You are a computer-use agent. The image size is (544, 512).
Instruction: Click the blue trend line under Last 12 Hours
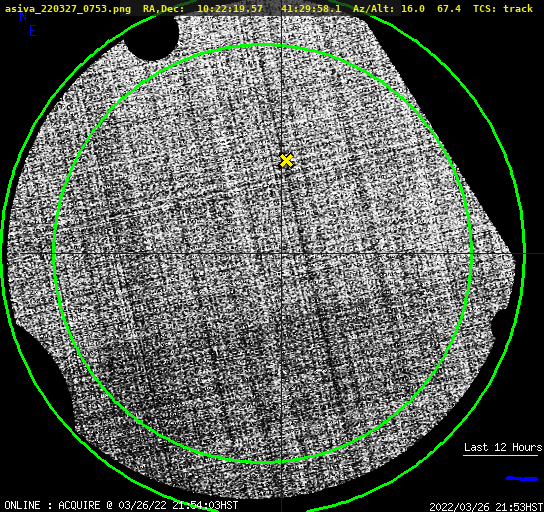[522, 478]
